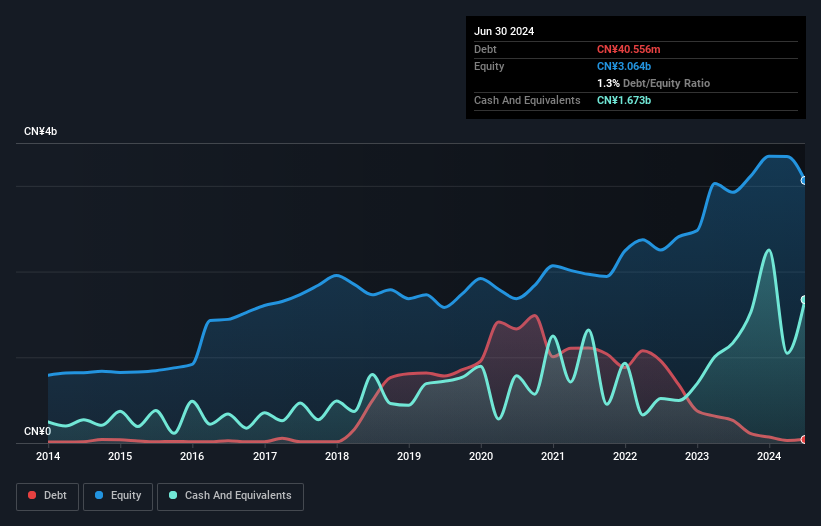821x526 pixels.
Task: Toggle the Equity legend button
Action: 119,496
